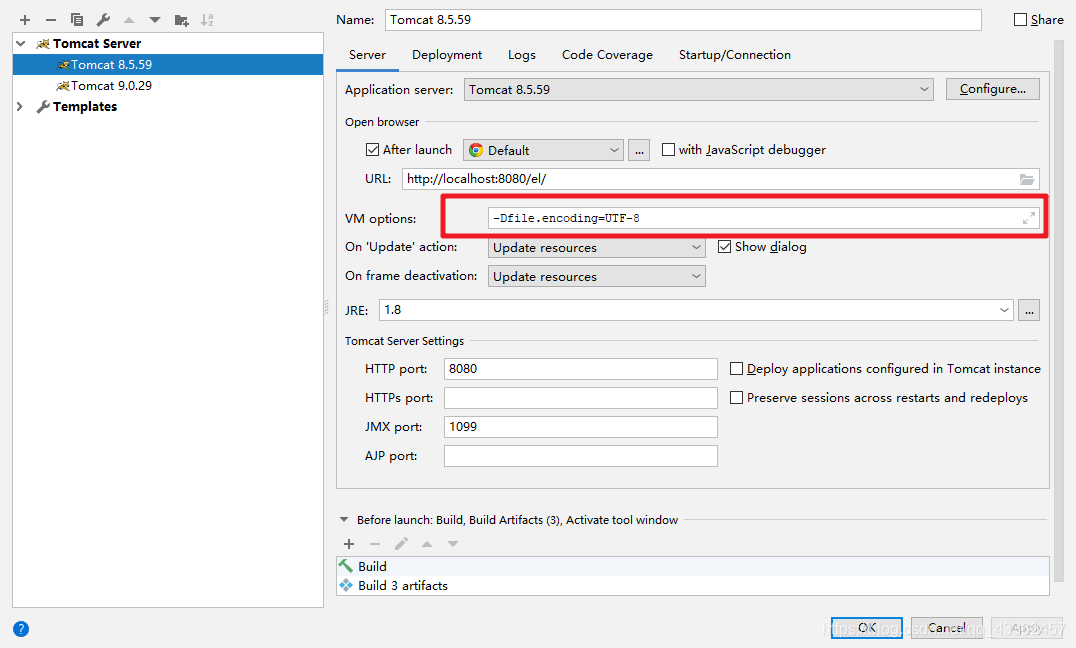Expand the VM options field editor
Image resolution: width=1076 pixels, height=648 pixels.
1028,218
